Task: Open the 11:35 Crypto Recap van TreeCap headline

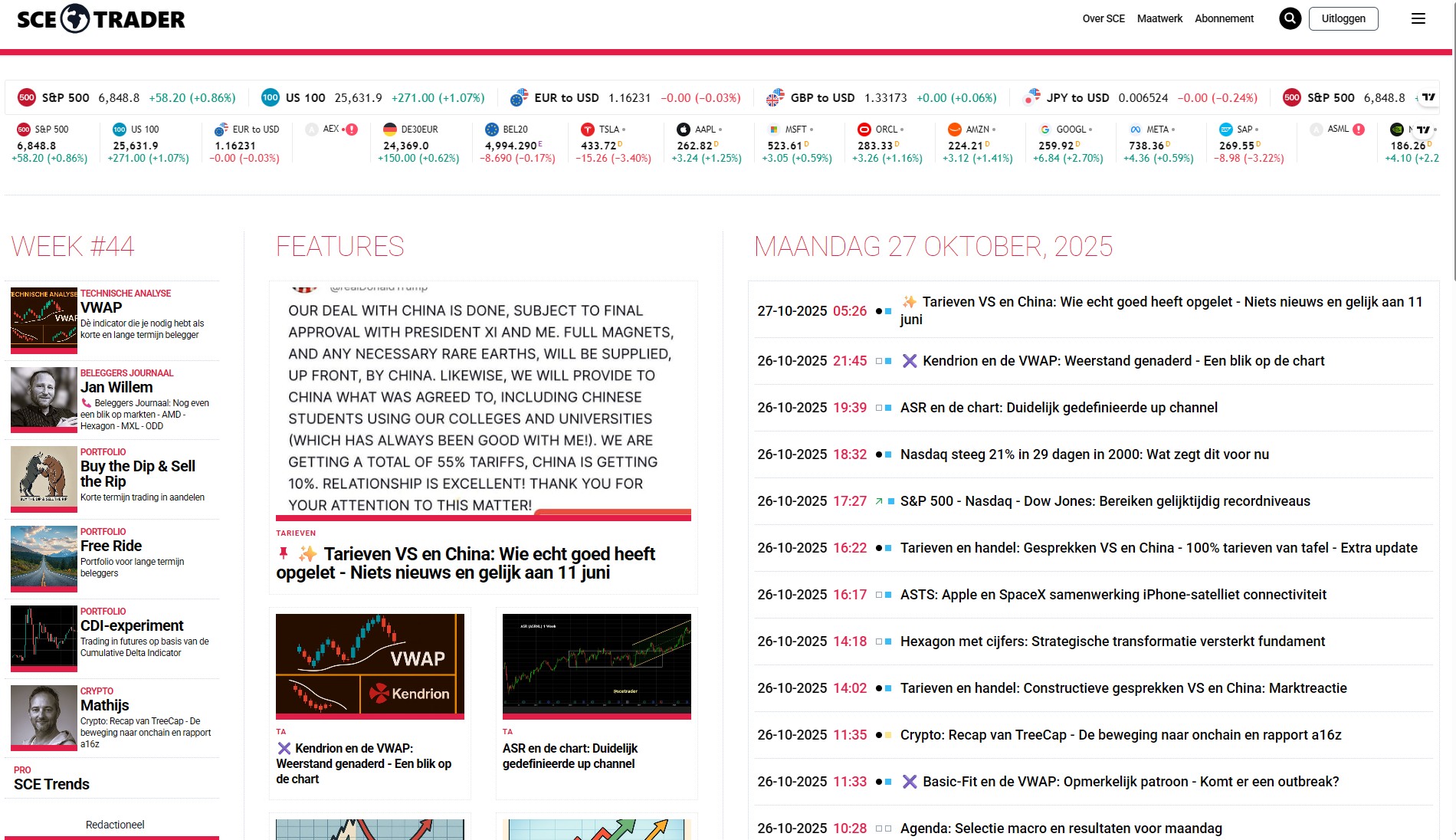Action: point(1120,735)
